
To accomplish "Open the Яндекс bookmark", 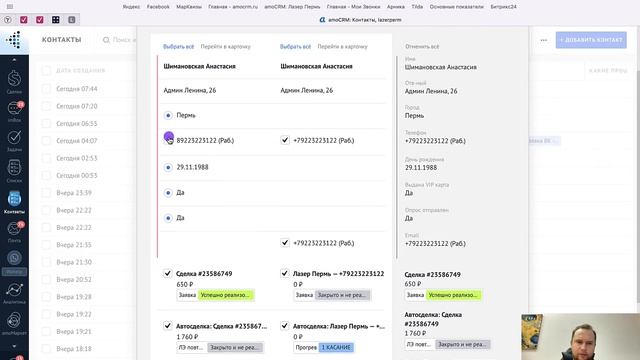I will tap(131, 7).
